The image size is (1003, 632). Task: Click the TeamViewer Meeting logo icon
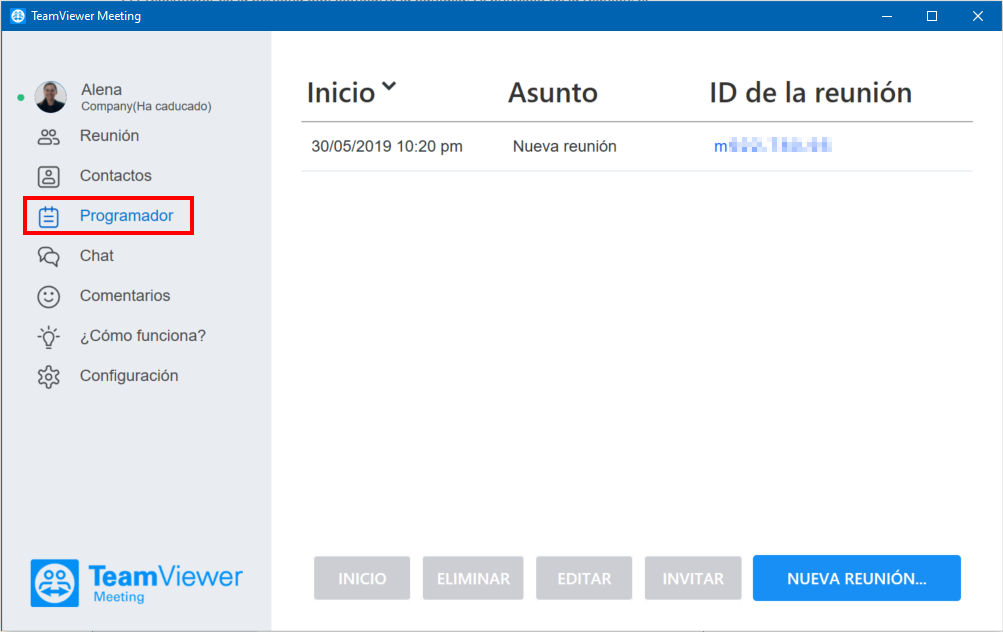pyautogui.click(x=55, y=583)
